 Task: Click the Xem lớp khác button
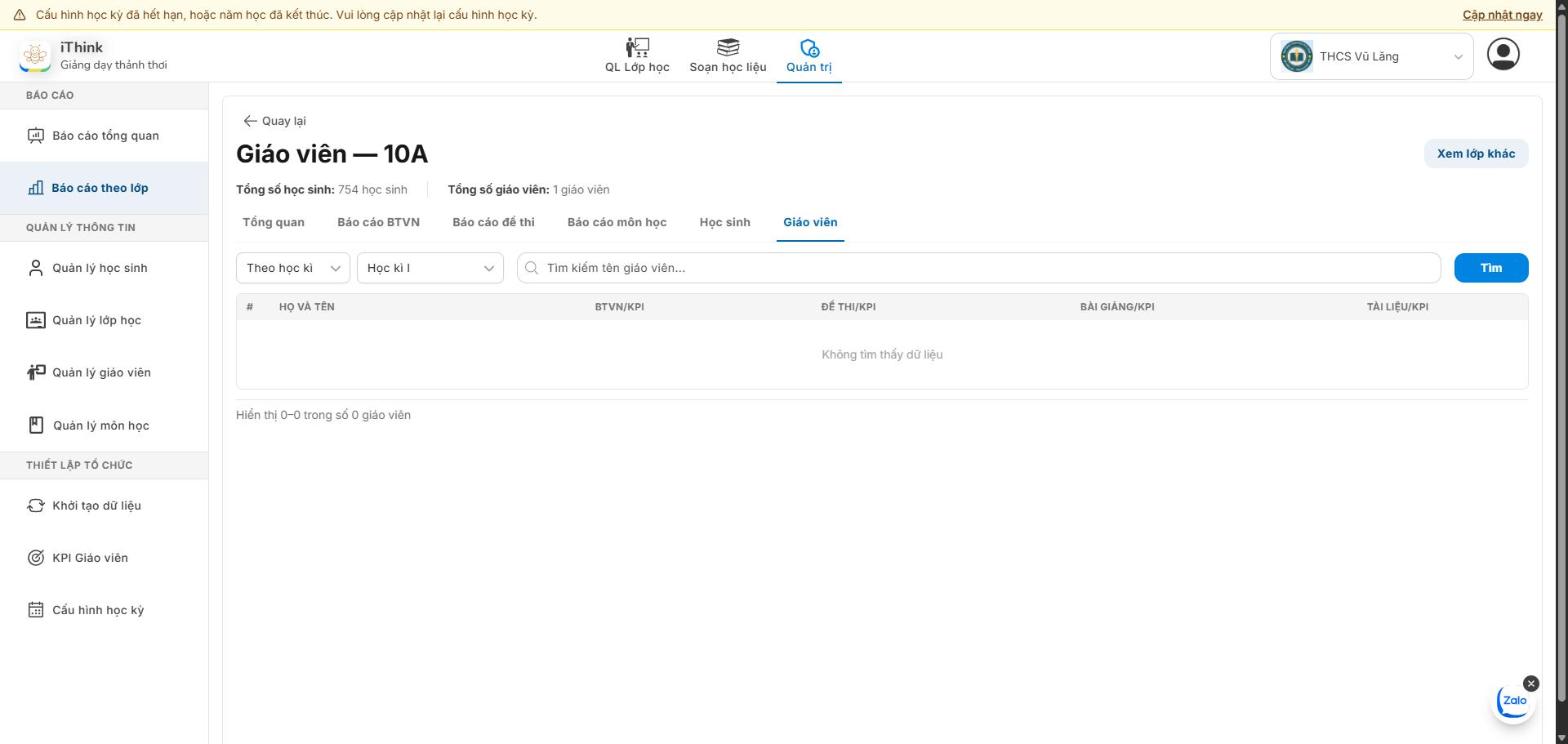pyautogui.click(x=1476, y=154)
